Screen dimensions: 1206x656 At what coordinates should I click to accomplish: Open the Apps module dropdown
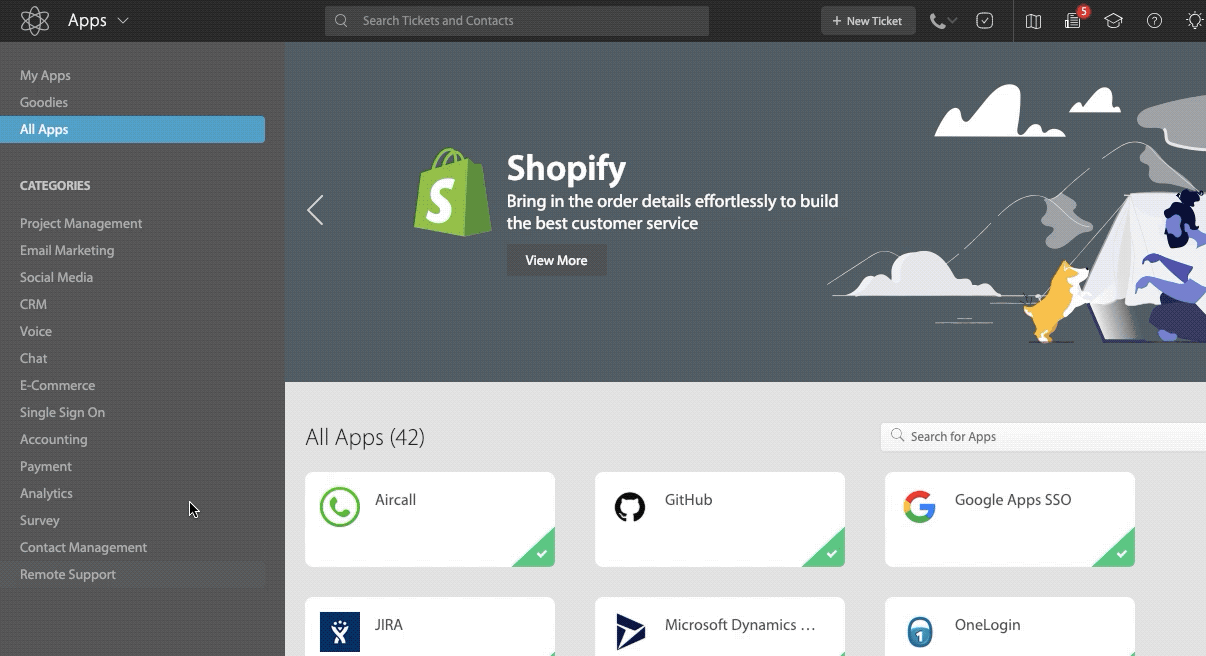[98, 20]
